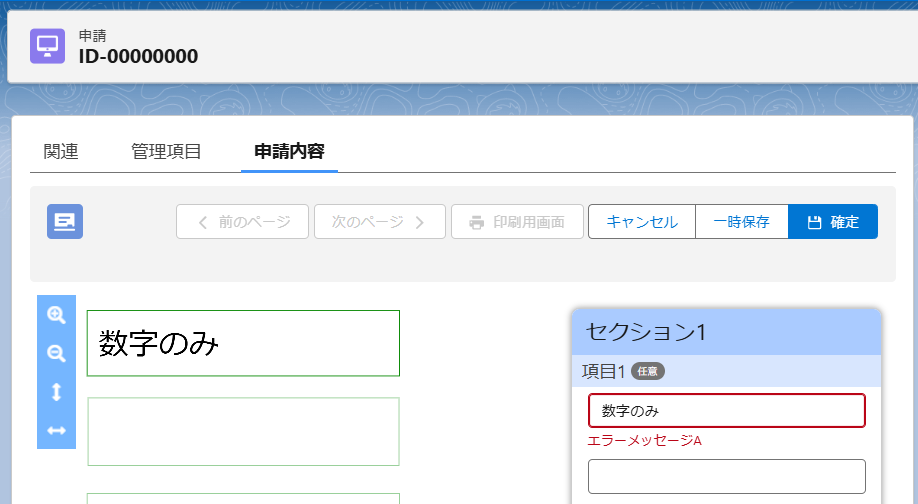
Task: Switch to the 関連 tab
Action: click(x=61, y=152)
